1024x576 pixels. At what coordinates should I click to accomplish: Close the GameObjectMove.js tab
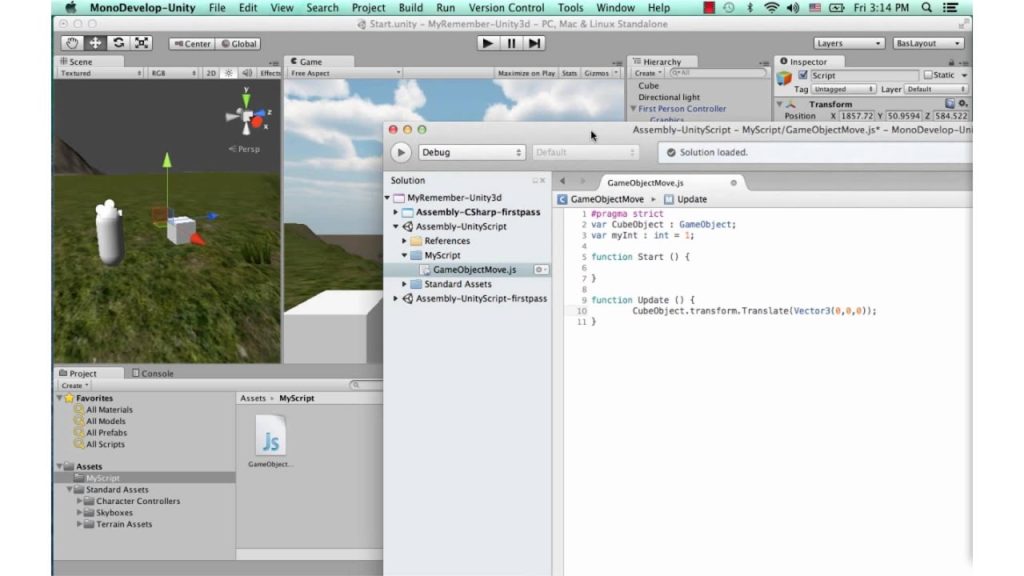733,183
